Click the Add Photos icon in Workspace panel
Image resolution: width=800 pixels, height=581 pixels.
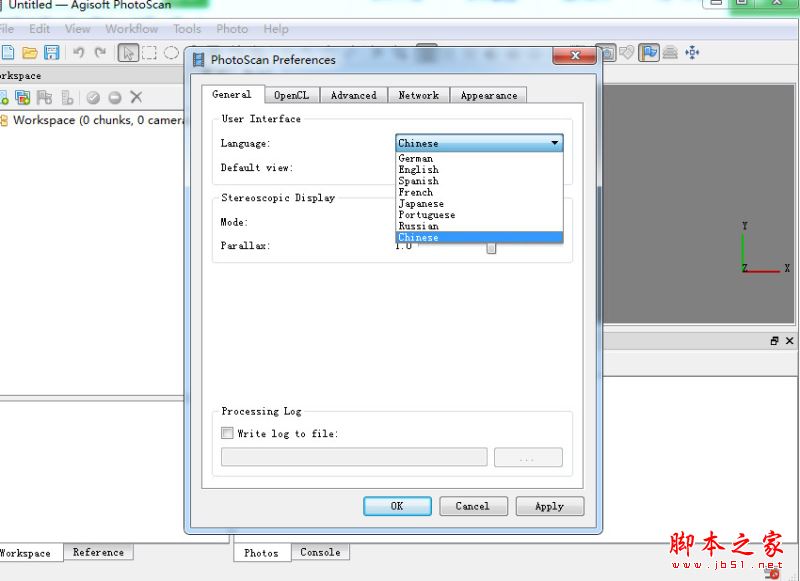pyautogui.click(x=24, y=96)
